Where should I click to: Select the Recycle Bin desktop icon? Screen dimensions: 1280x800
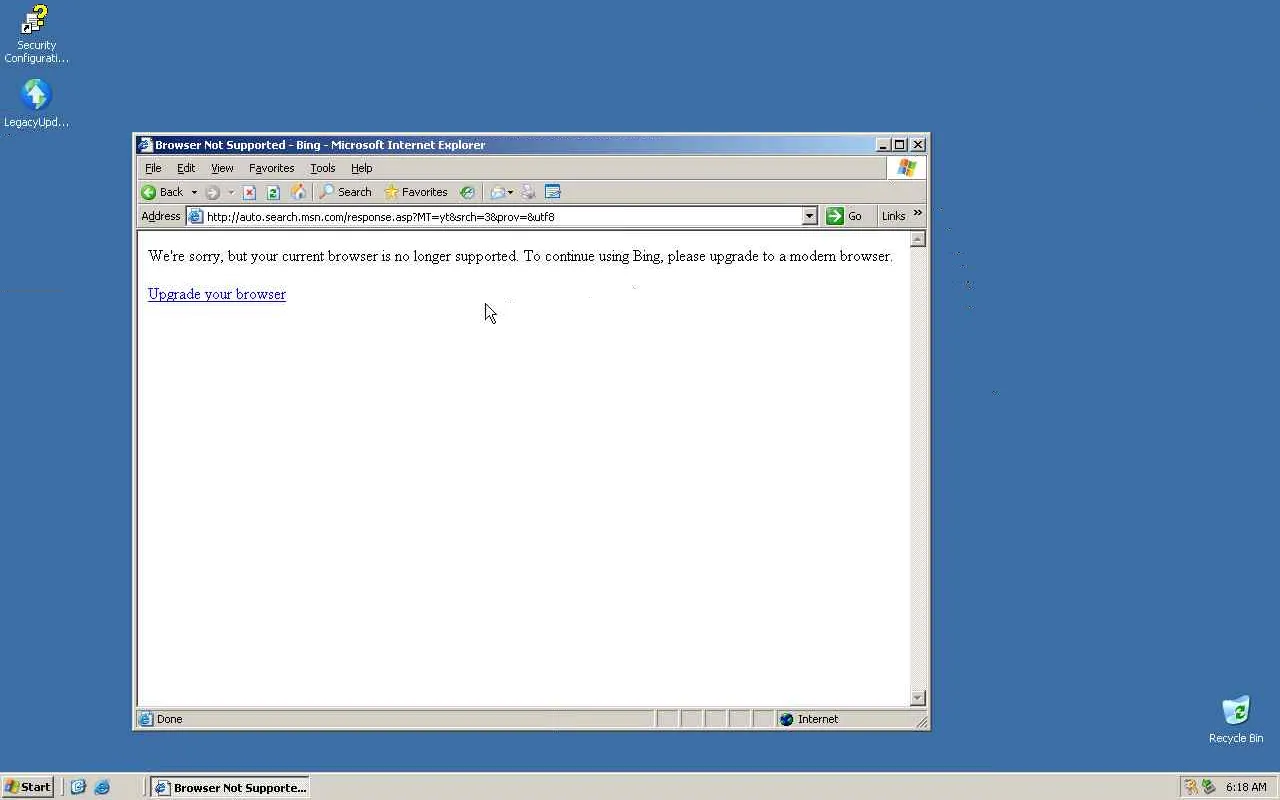point(1236,720)
